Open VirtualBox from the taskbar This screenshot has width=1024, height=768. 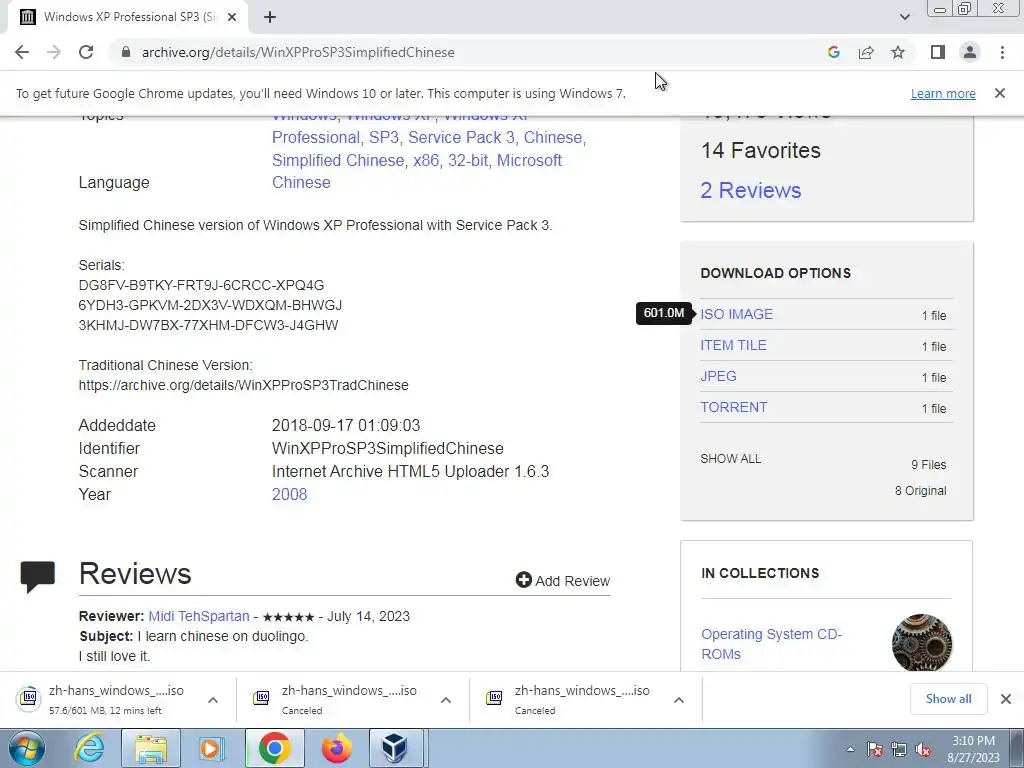point(395,748)
